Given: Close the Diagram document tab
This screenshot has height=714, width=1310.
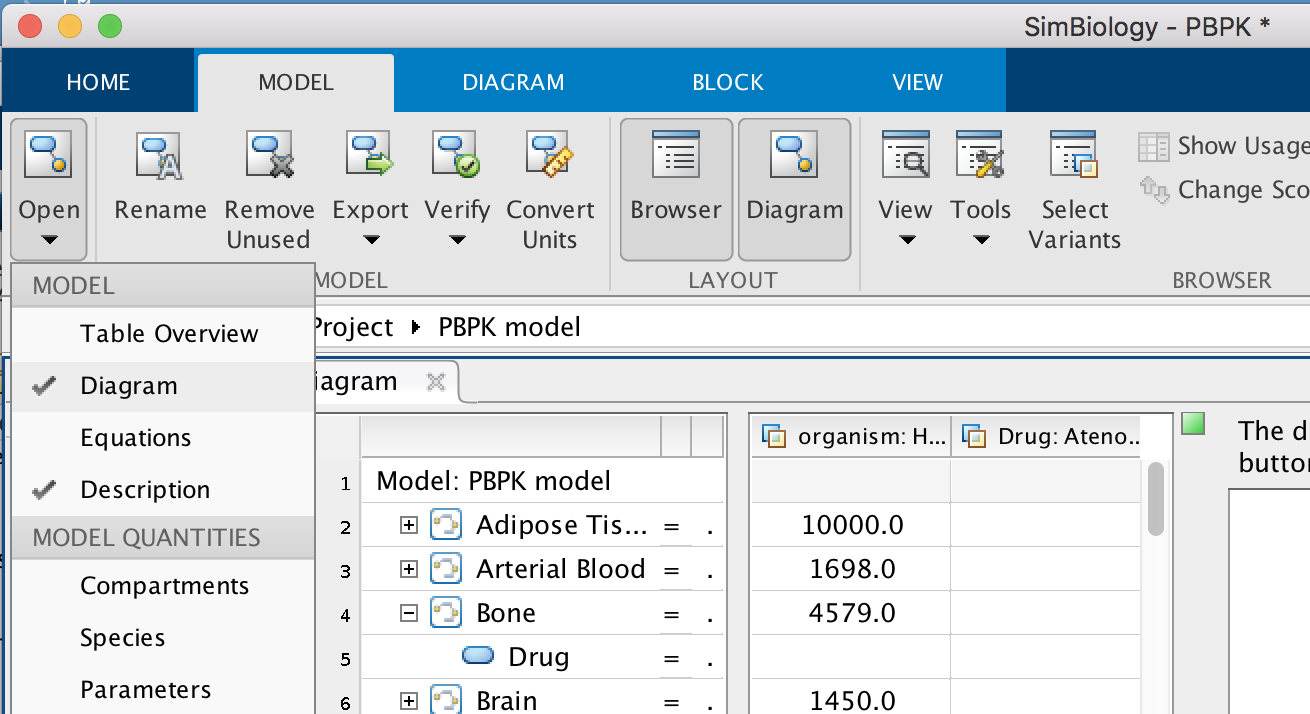Looking at the screenshot, I should 435,381.
